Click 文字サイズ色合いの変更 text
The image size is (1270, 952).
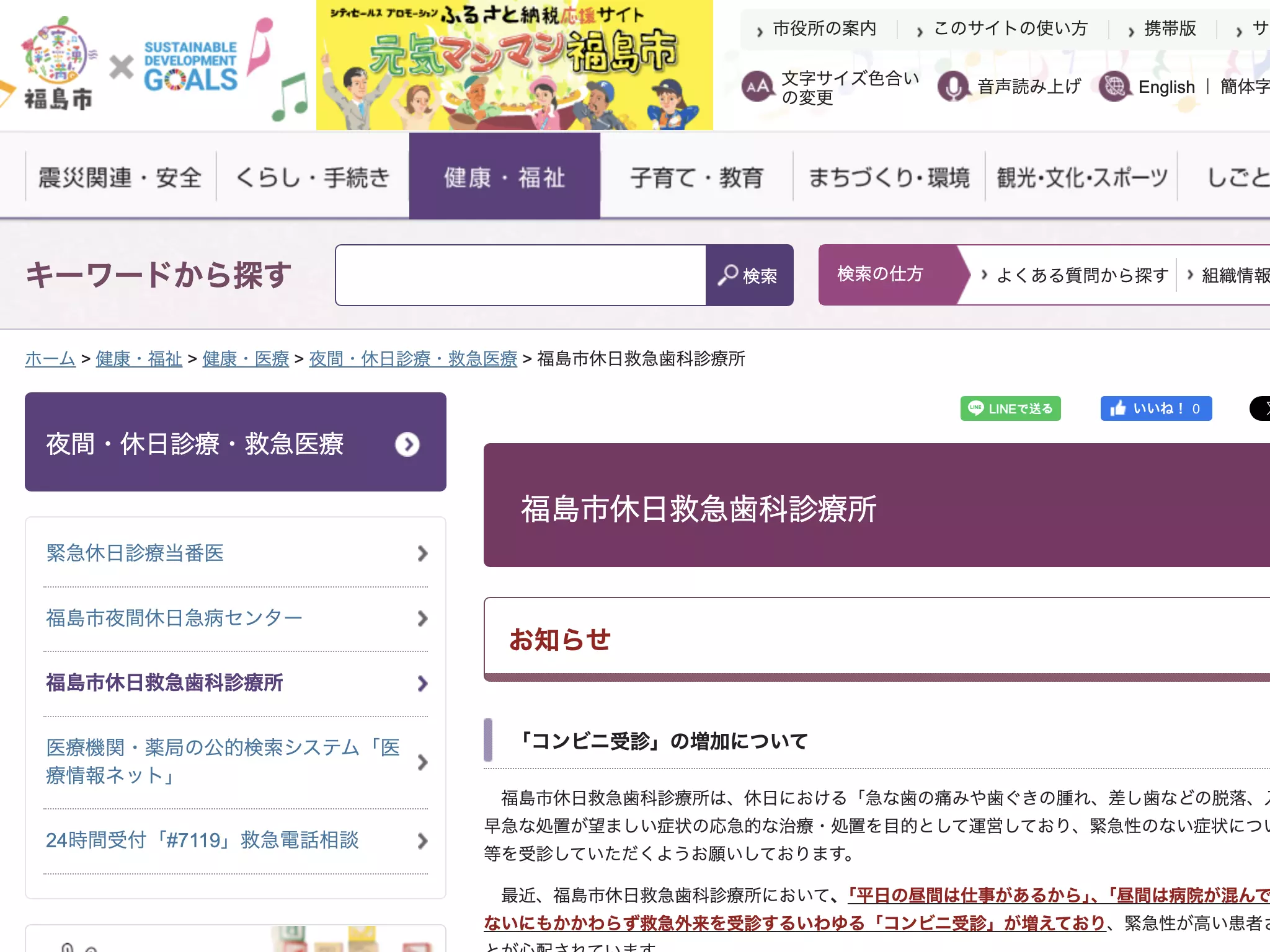(850, 87)
